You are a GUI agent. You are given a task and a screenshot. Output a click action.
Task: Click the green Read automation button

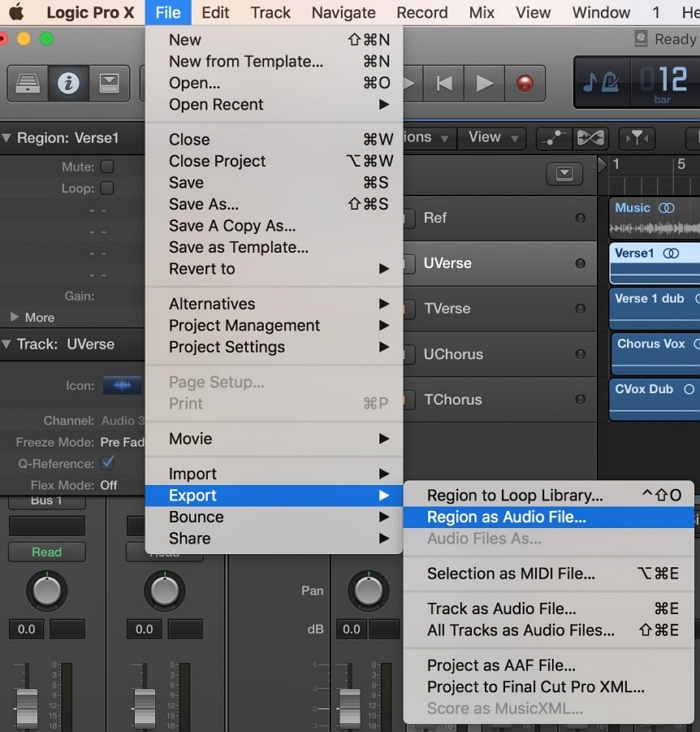coord(47,552)
